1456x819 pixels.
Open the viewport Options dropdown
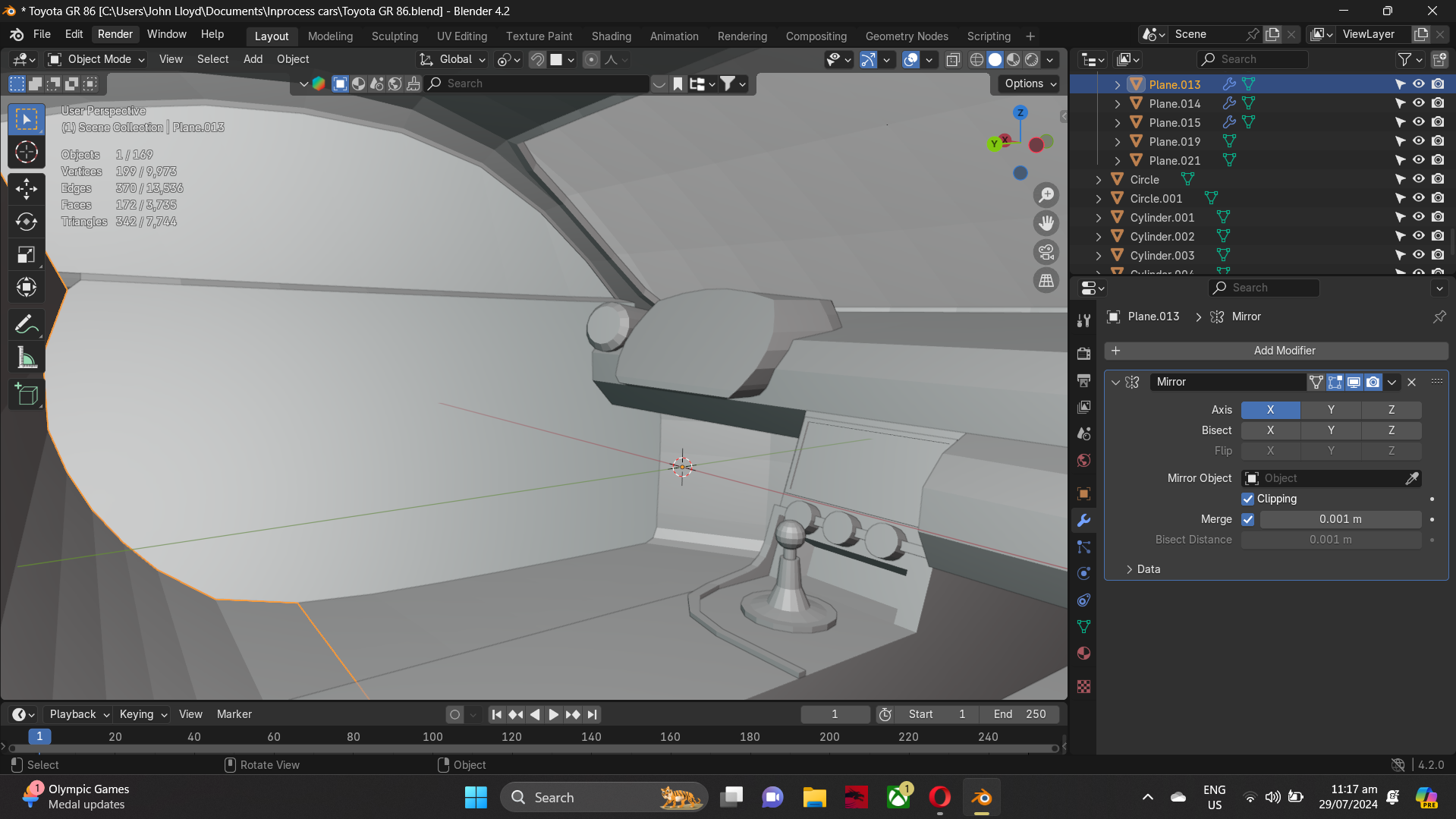coord(1030,83)
